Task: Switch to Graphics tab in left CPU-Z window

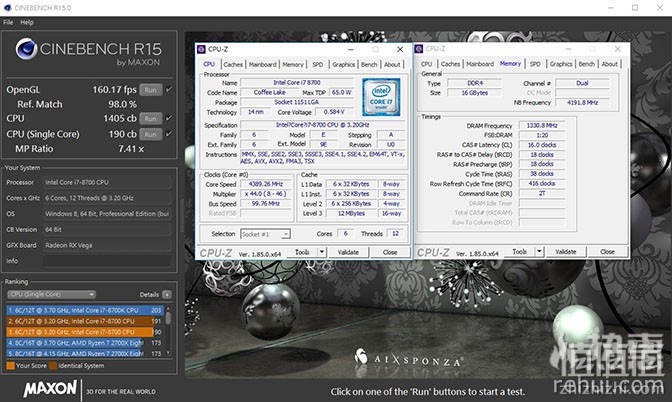Action: click(x=344, y=64)
